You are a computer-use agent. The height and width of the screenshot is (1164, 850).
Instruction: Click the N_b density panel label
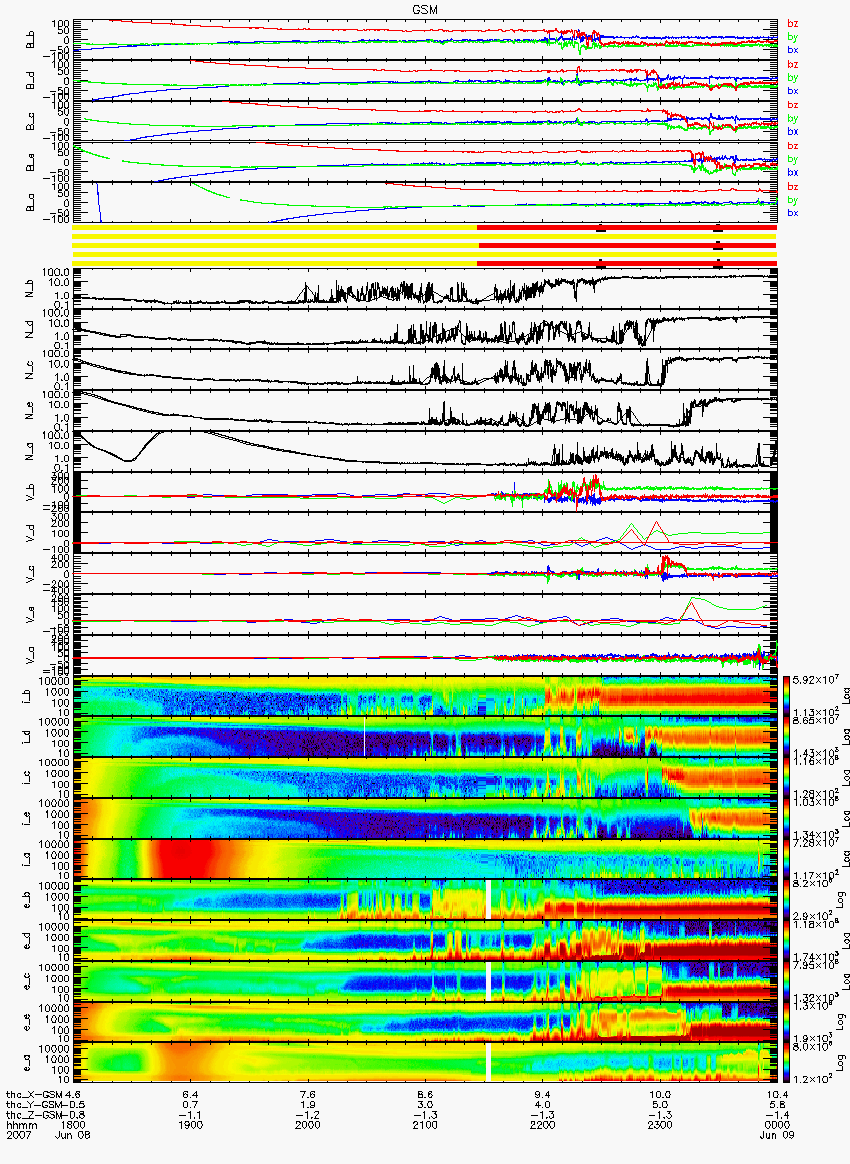pyautogui.click(x=30, y=288)
